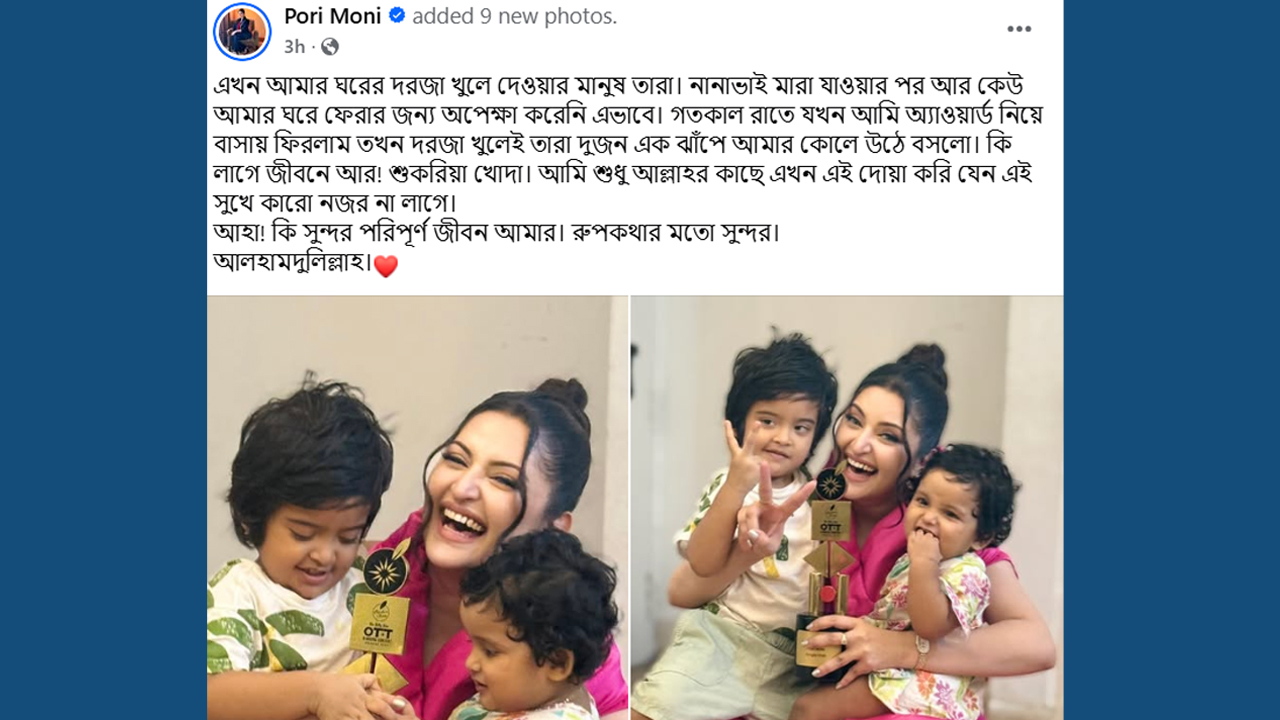This screenshot has height=720, width=1280.
Task: Open the Pori Moni name link
Action: [333, 15]
